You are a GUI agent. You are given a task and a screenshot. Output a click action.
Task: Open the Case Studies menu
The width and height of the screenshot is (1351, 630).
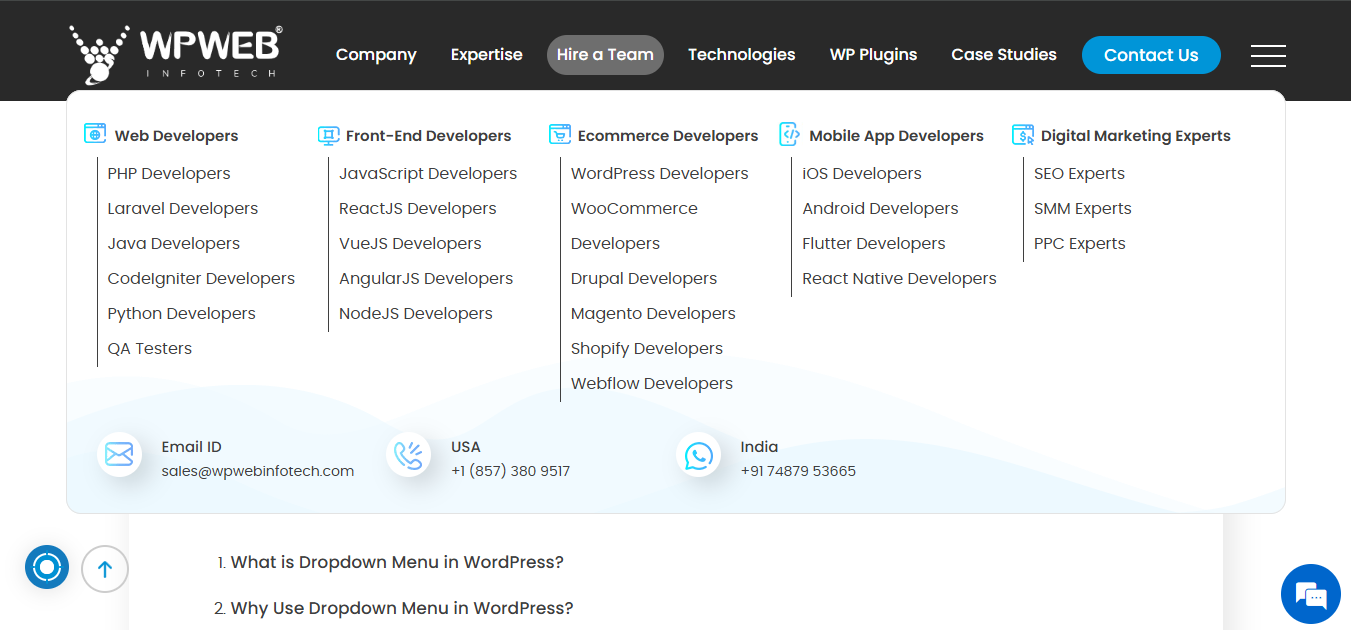[1004, 55]
